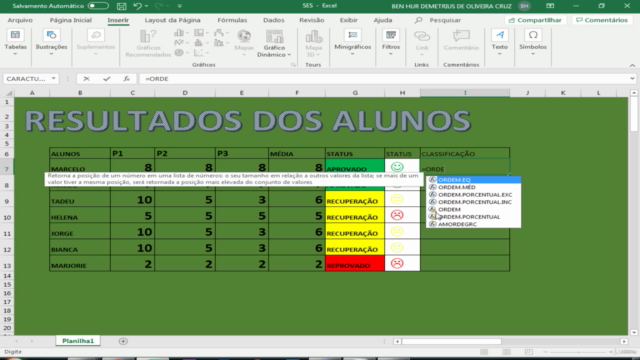The width and height of the screenshot is (640, 360).
Task: Switch to the Página Inicial tab
Action: click(x=71, y=20)
